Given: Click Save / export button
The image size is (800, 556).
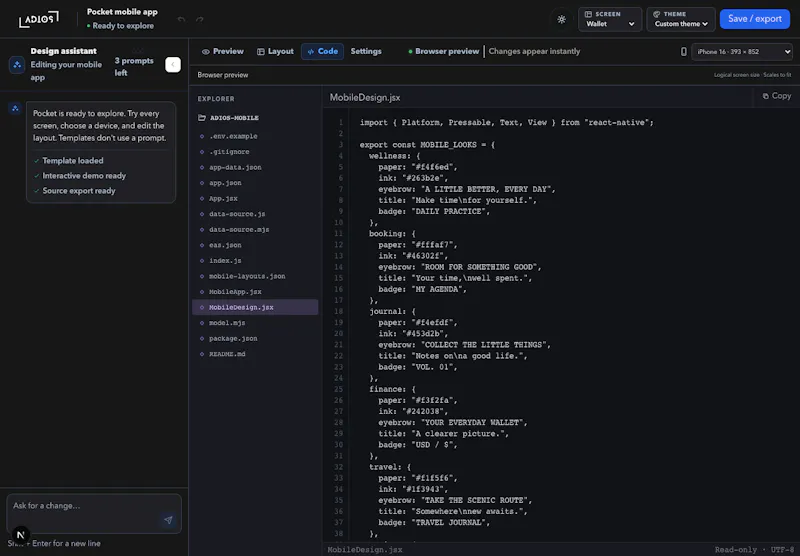Looking at the screenshot, I should coord(755,19).
